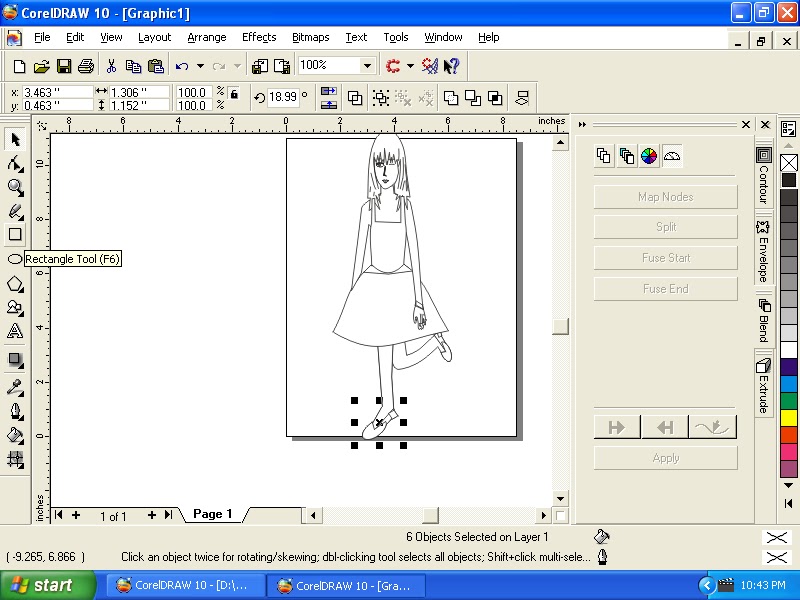
Task: Click the Export icon
Action: (282, 66)
